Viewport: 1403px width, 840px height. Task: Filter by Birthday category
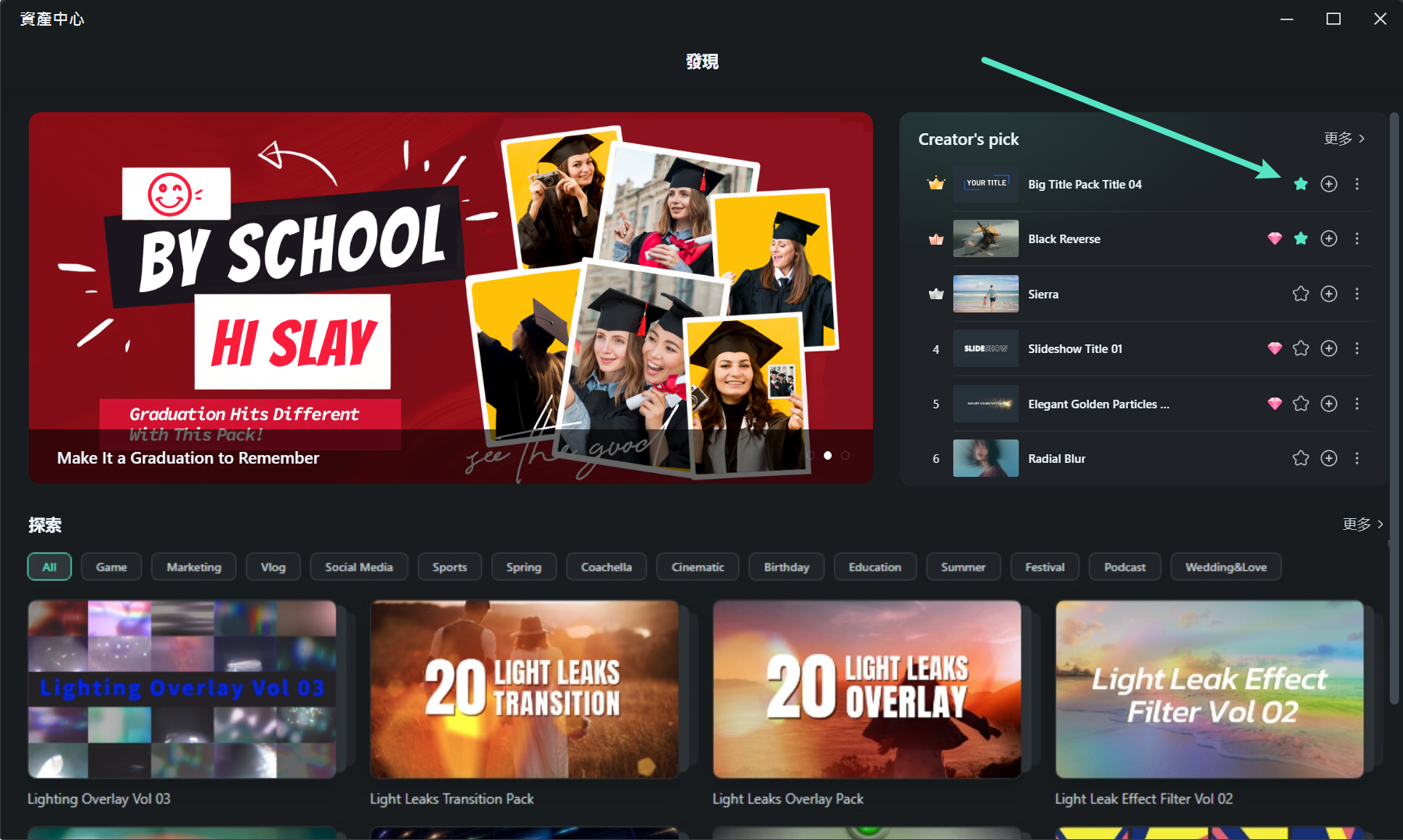[x=786, y=567]
